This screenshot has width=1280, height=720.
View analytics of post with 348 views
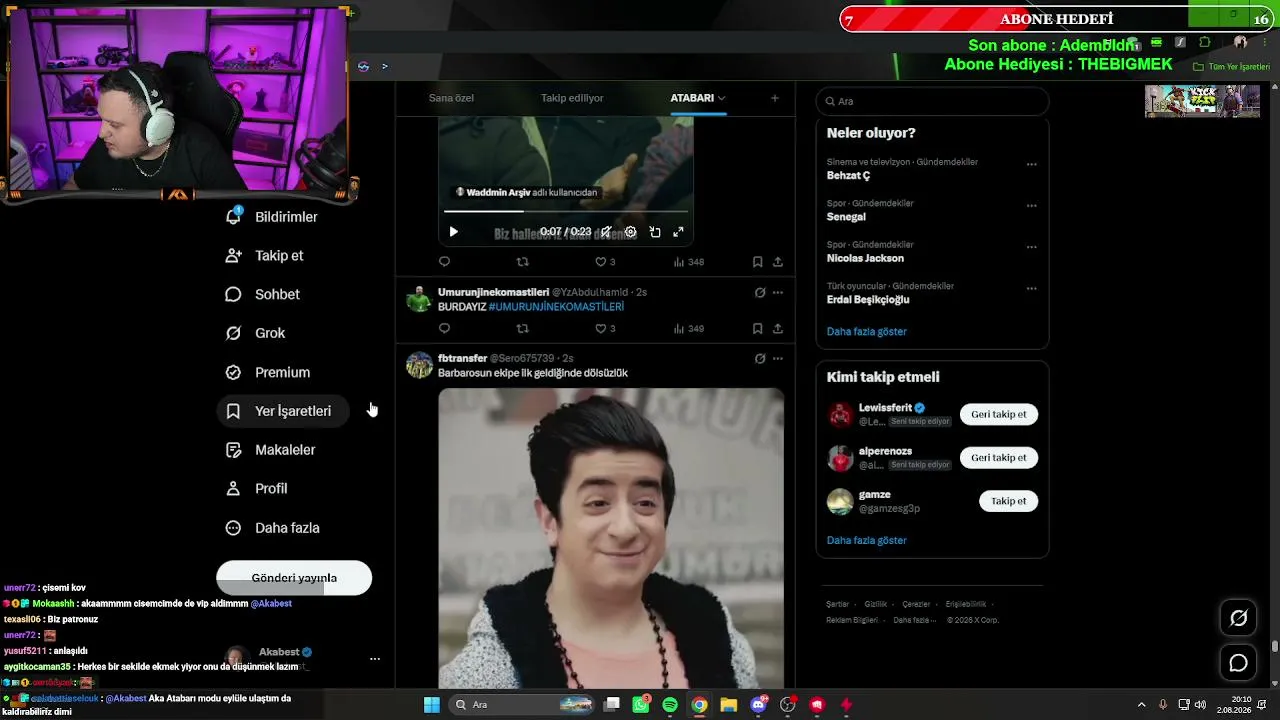pyautogui.click(x=689, y=262)
